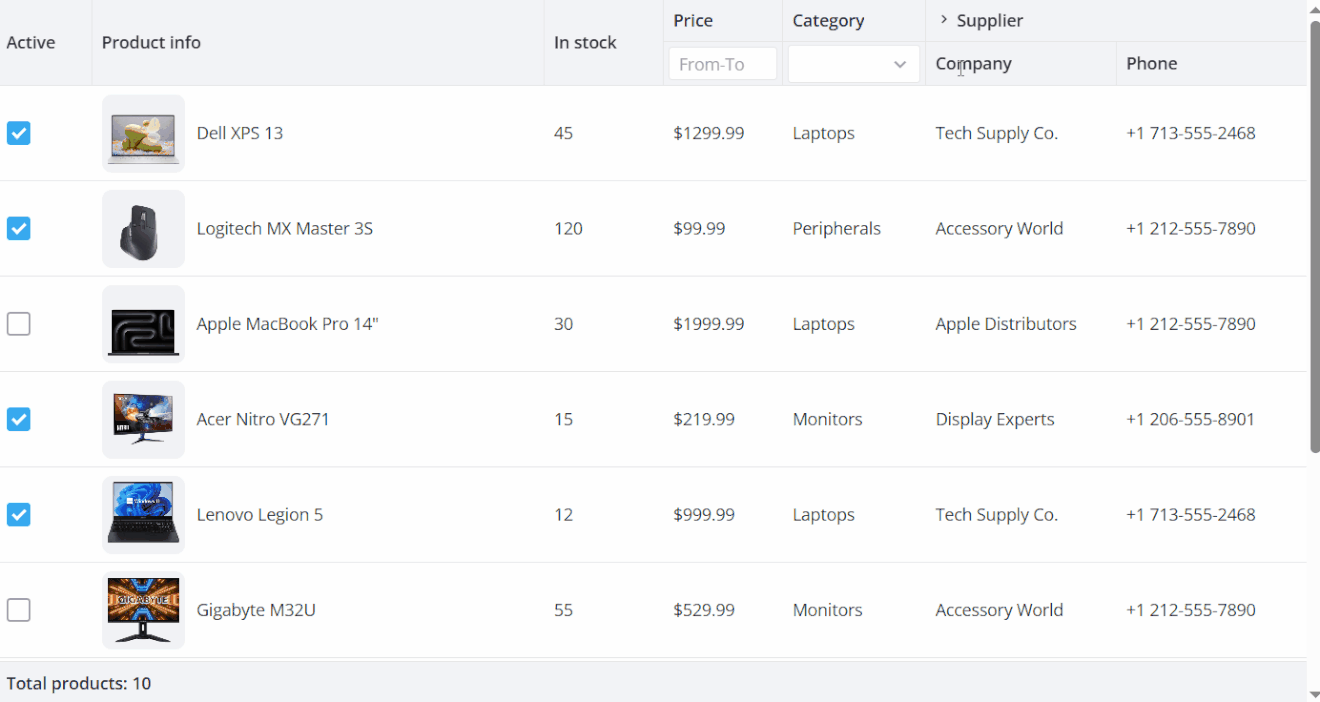Click the Phone column header

click(x=1151, y=64)
